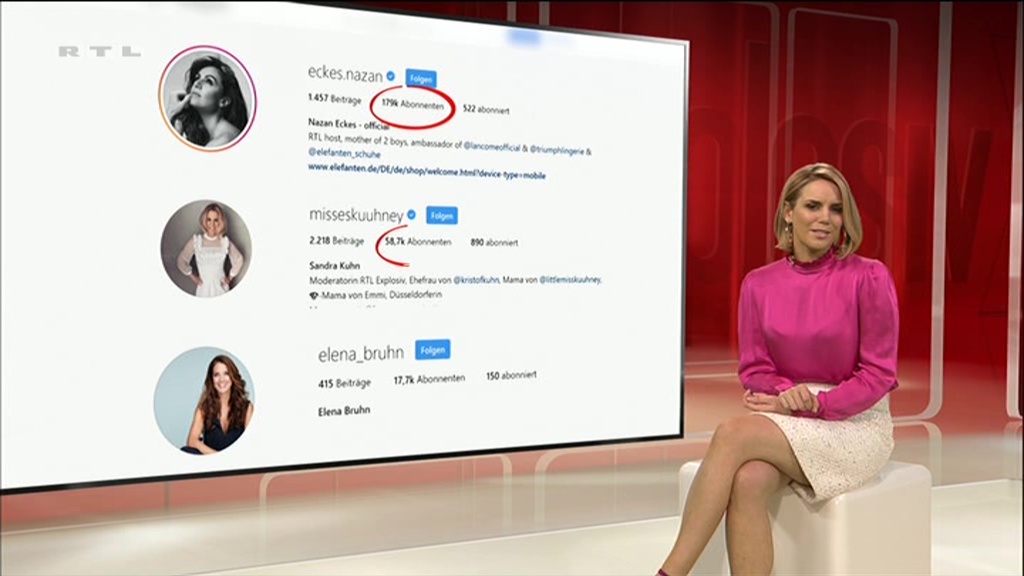Follow misseskuuhney with the Folgen button
This screenshot has width=1024, height=576.
click(441, 216)
